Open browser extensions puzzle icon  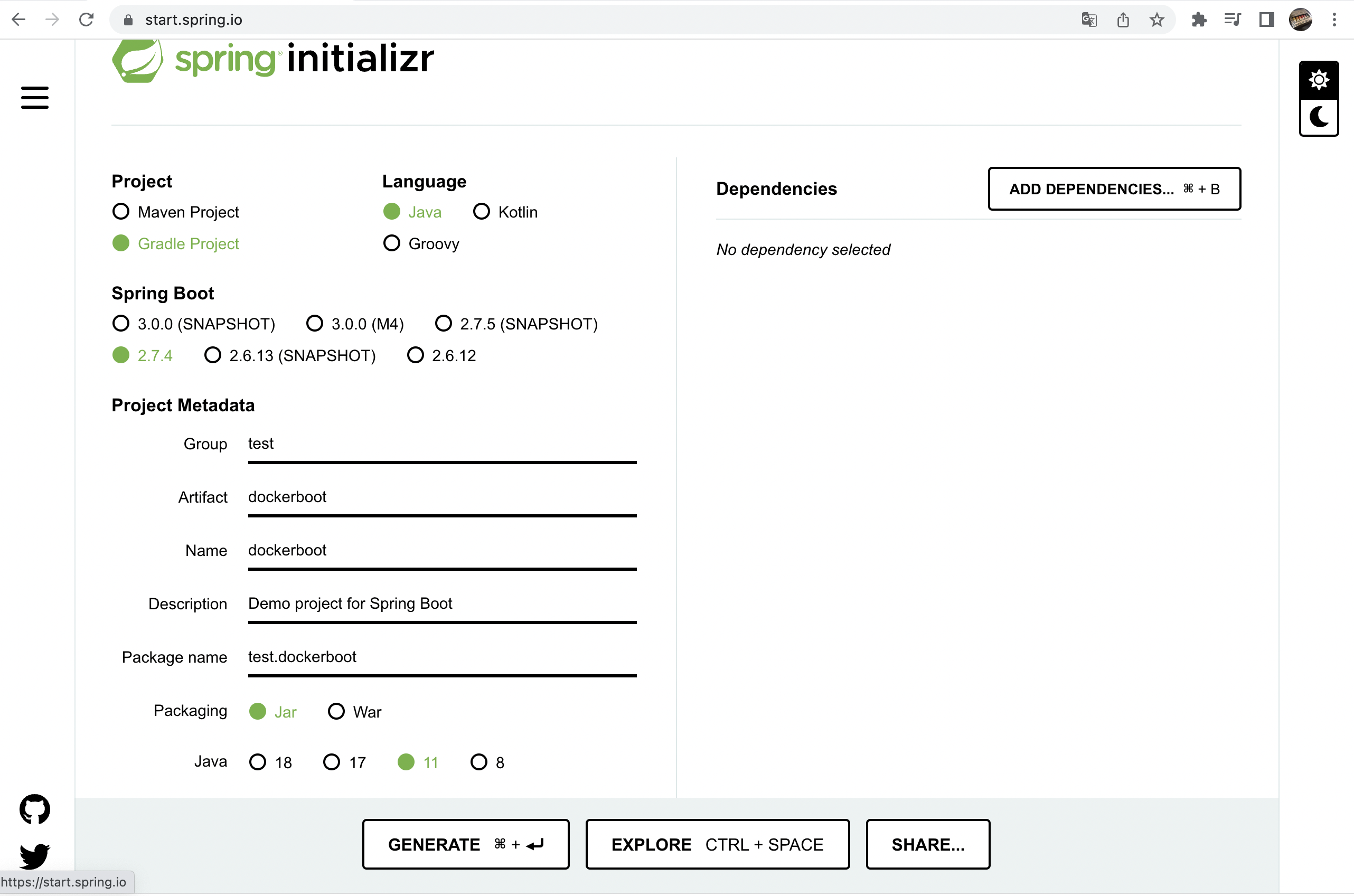(1199, 20)
